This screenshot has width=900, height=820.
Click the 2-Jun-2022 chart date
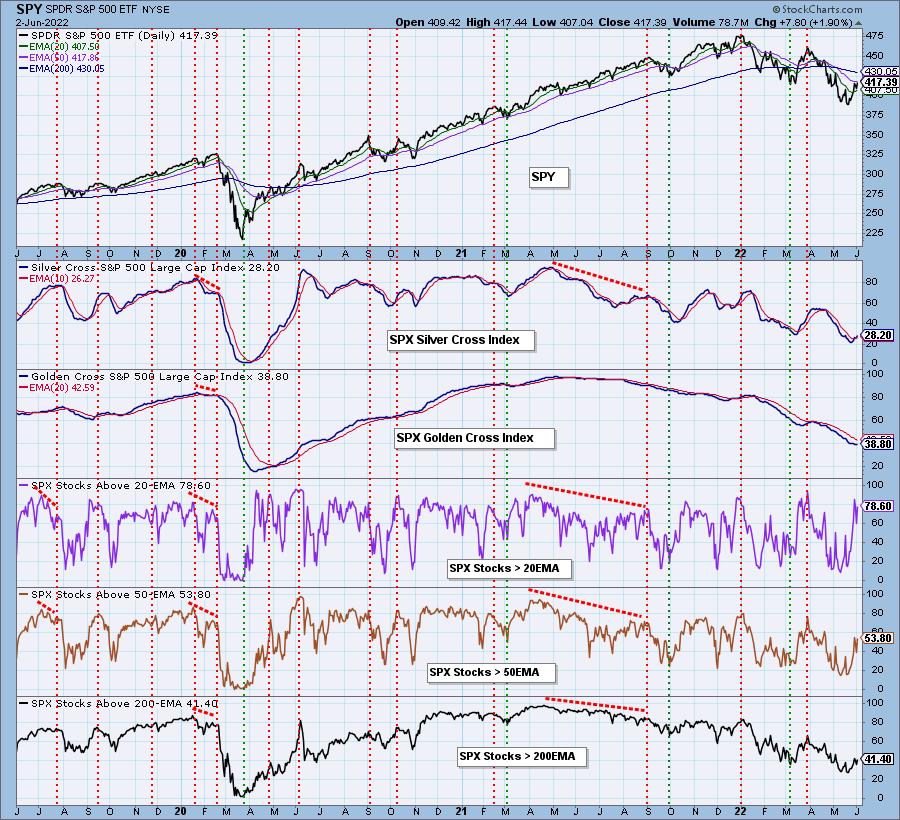point(42,22)
